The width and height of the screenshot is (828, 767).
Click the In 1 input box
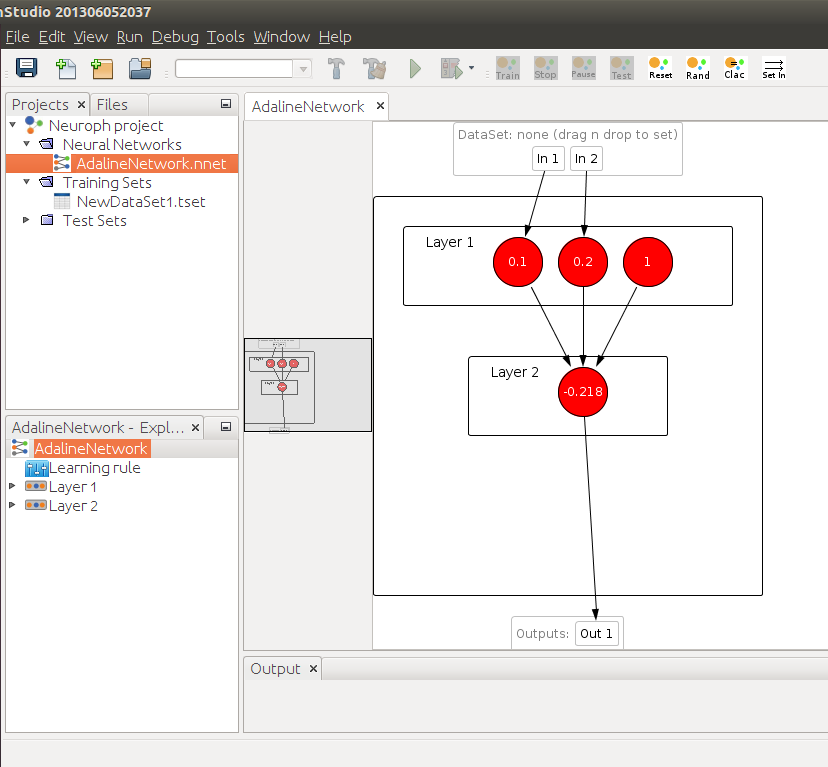click(548, 158)
